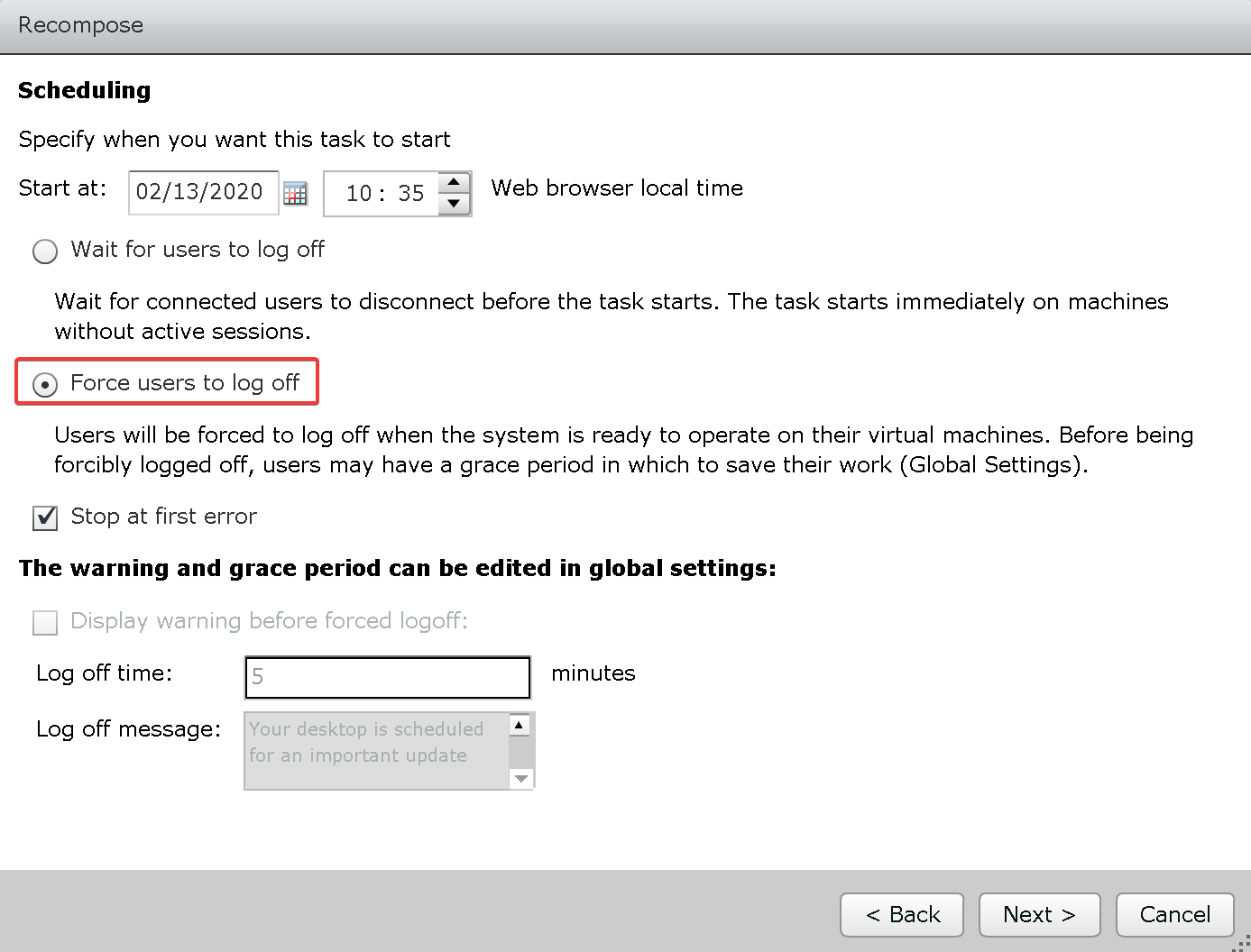1251x952 pixels.
Task: Click the start date field 02/13/2020
Action: pos(204,192)
